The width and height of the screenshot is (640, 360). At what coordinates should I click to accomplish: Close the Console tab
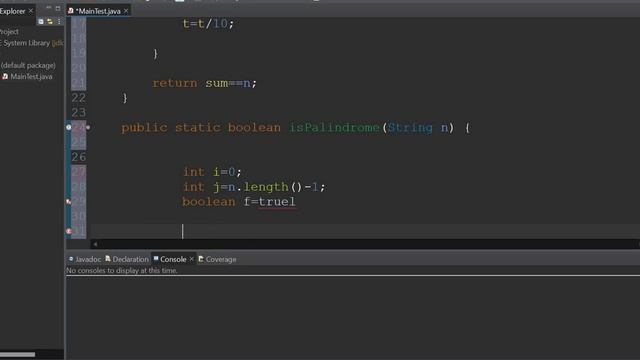[x=191, y=259]
